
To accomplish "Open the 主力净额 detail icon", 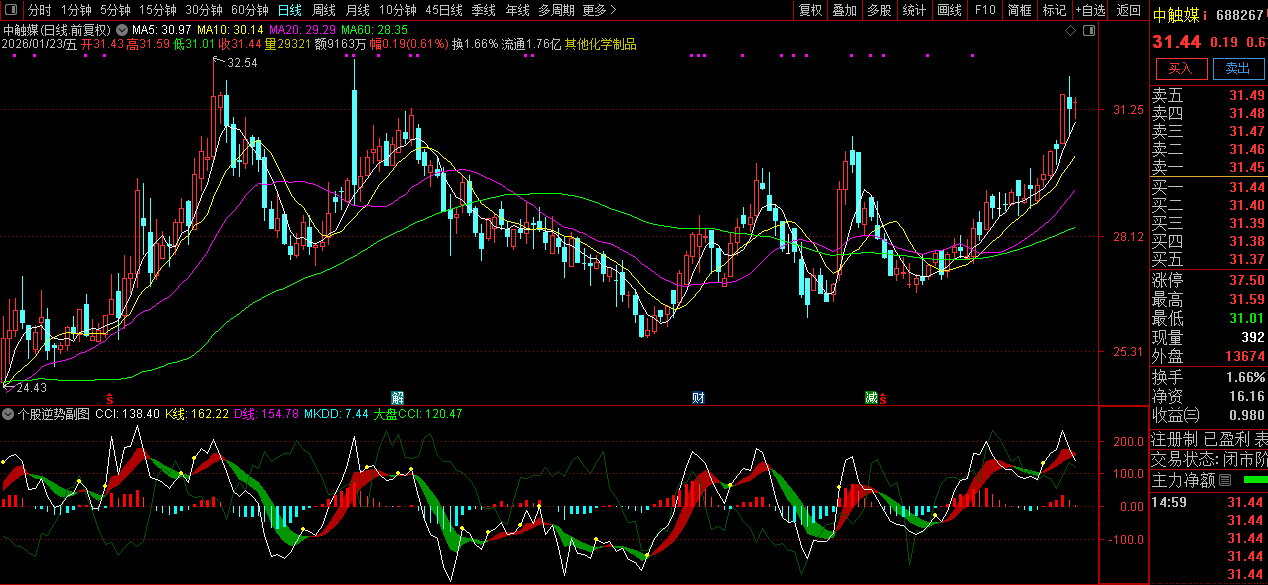I will click(1224, 481).
